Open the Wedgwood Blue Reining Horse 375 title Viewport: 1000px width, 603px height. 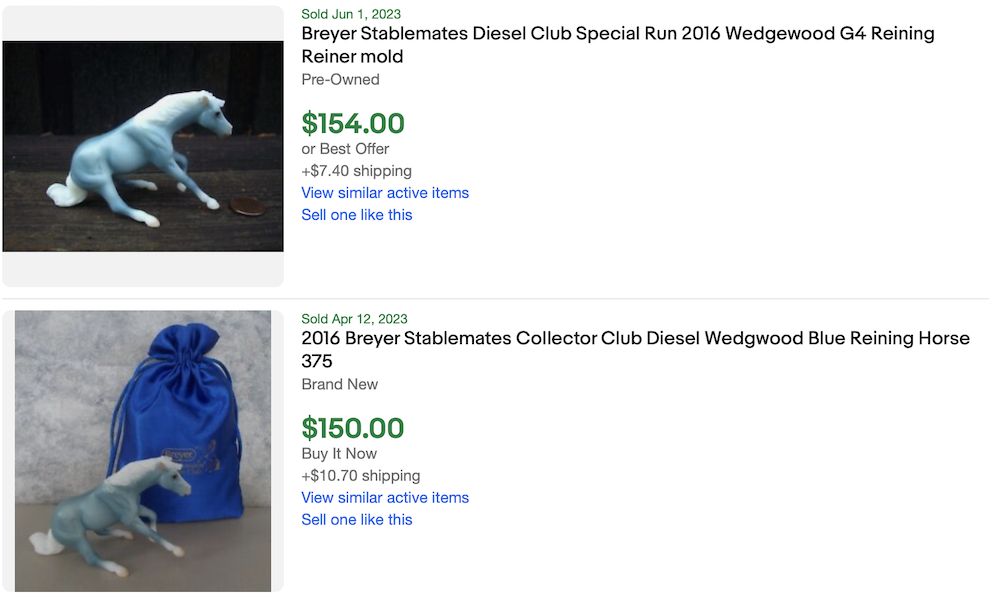point(635,349)
